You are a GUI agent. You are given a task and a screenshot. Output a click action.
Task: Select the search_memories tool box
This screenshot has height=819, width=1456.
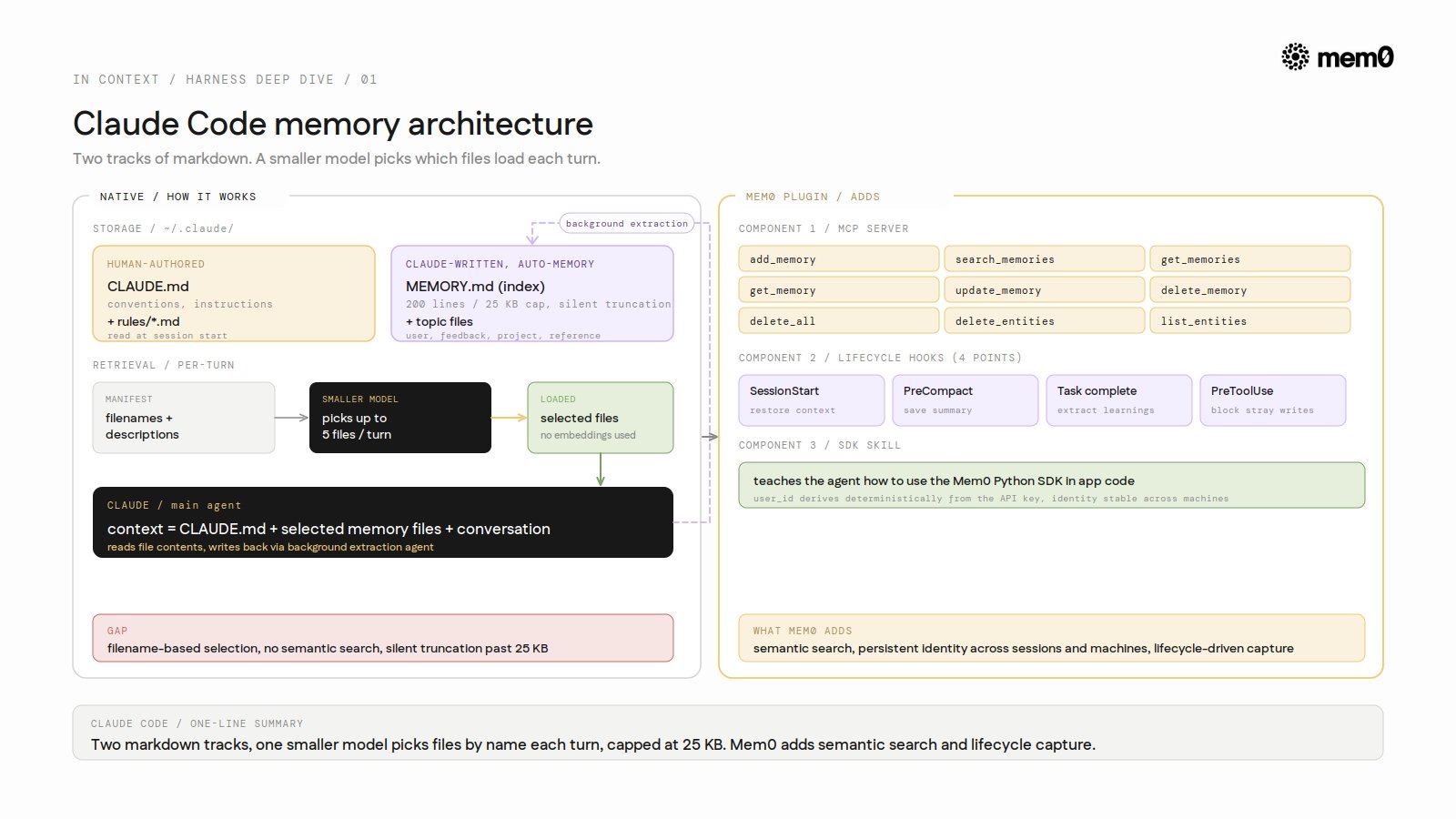click(x=1045, y=259)
